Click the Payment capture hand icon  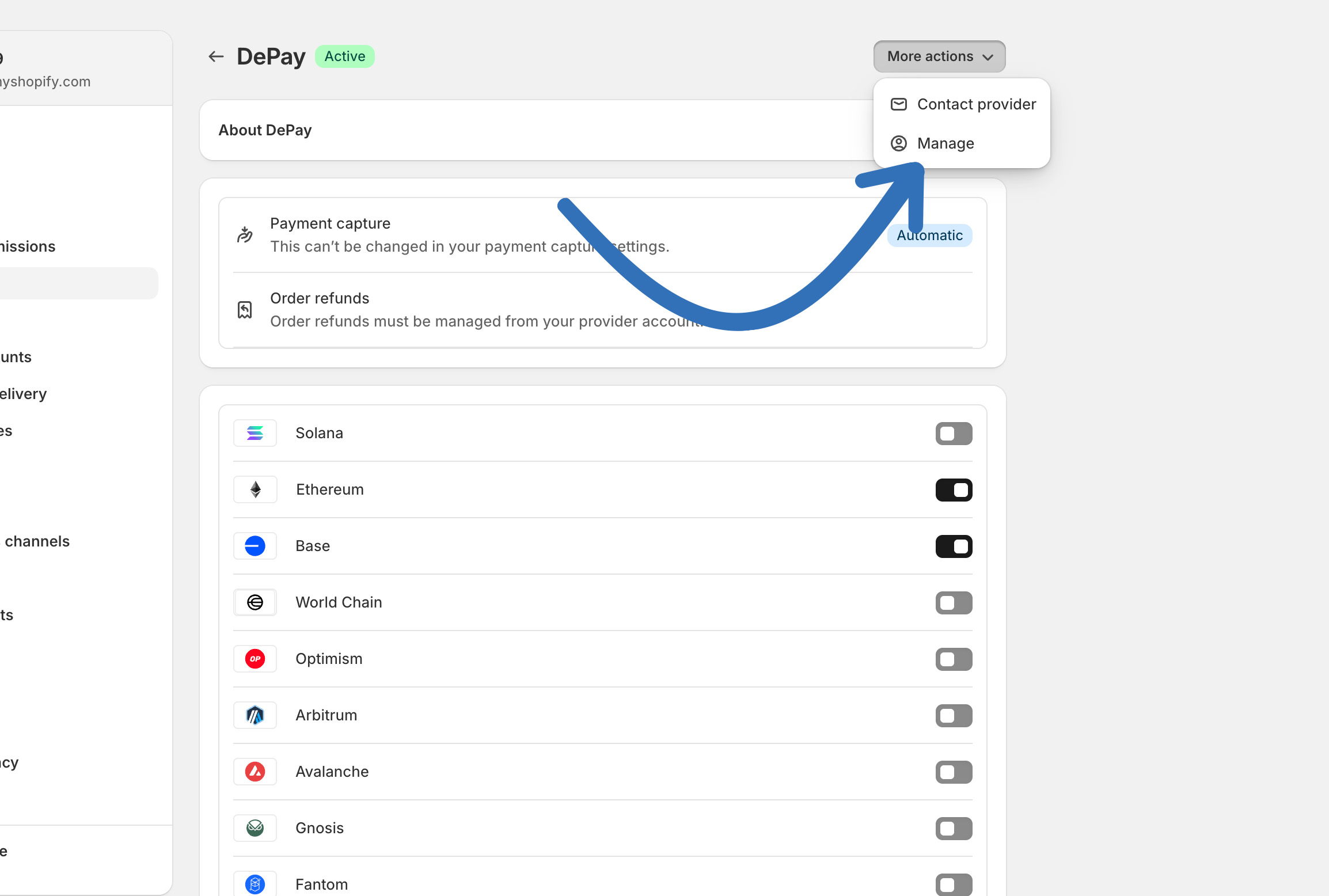pyautogui.click(x=245, y=235)
